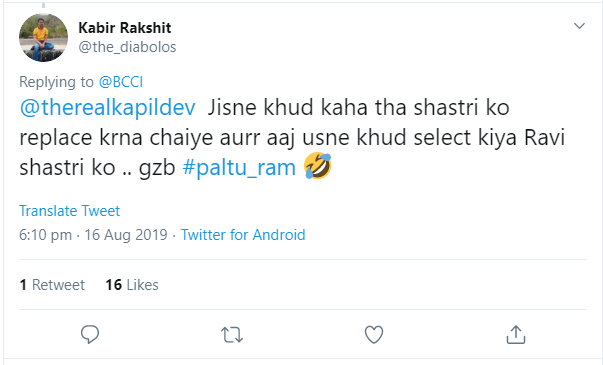The height and width of the screenshot is (365, 603).
Task: Retweet this tweet using the arrows icon
Action: tap(232, 335)
